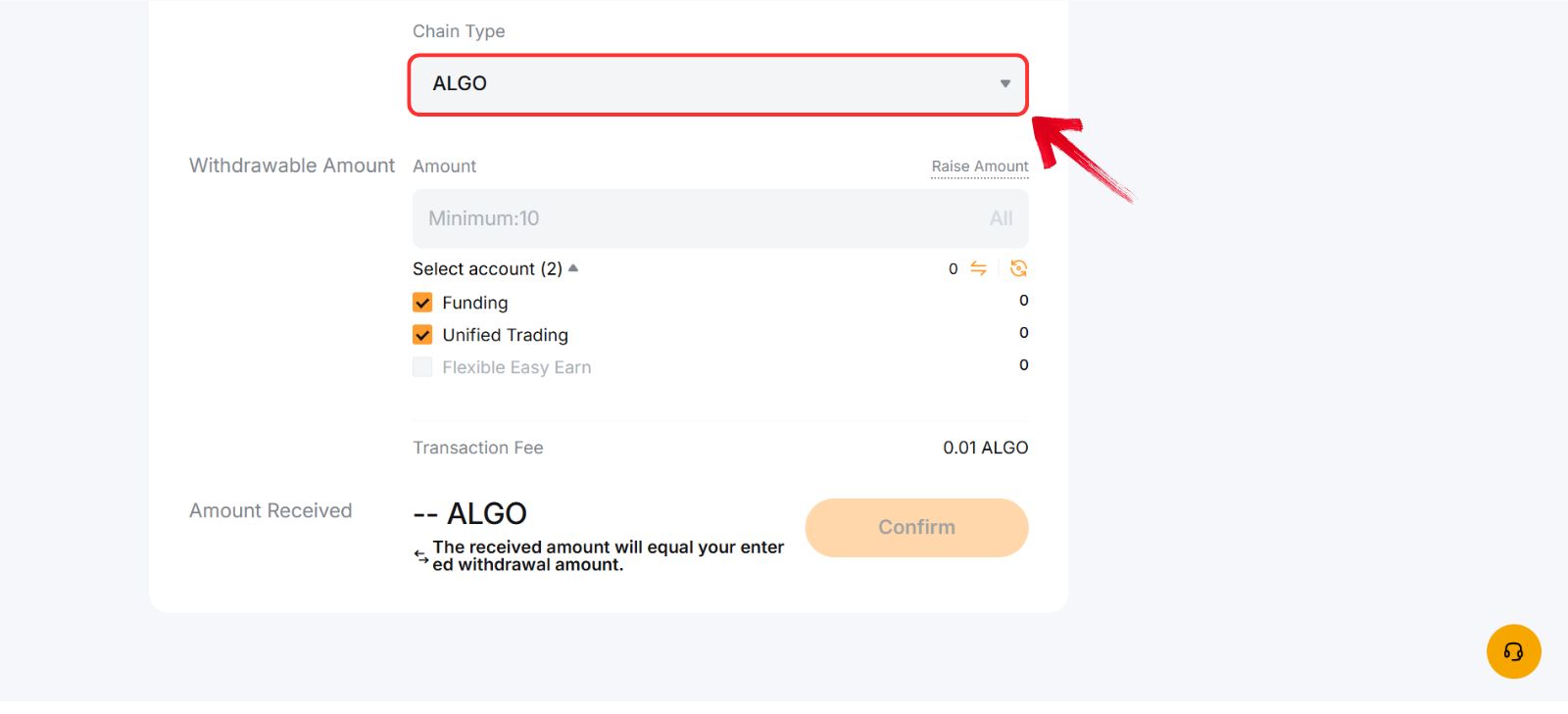
Task: Refresh account balances with the sync icon
Action: point(1017,268)
